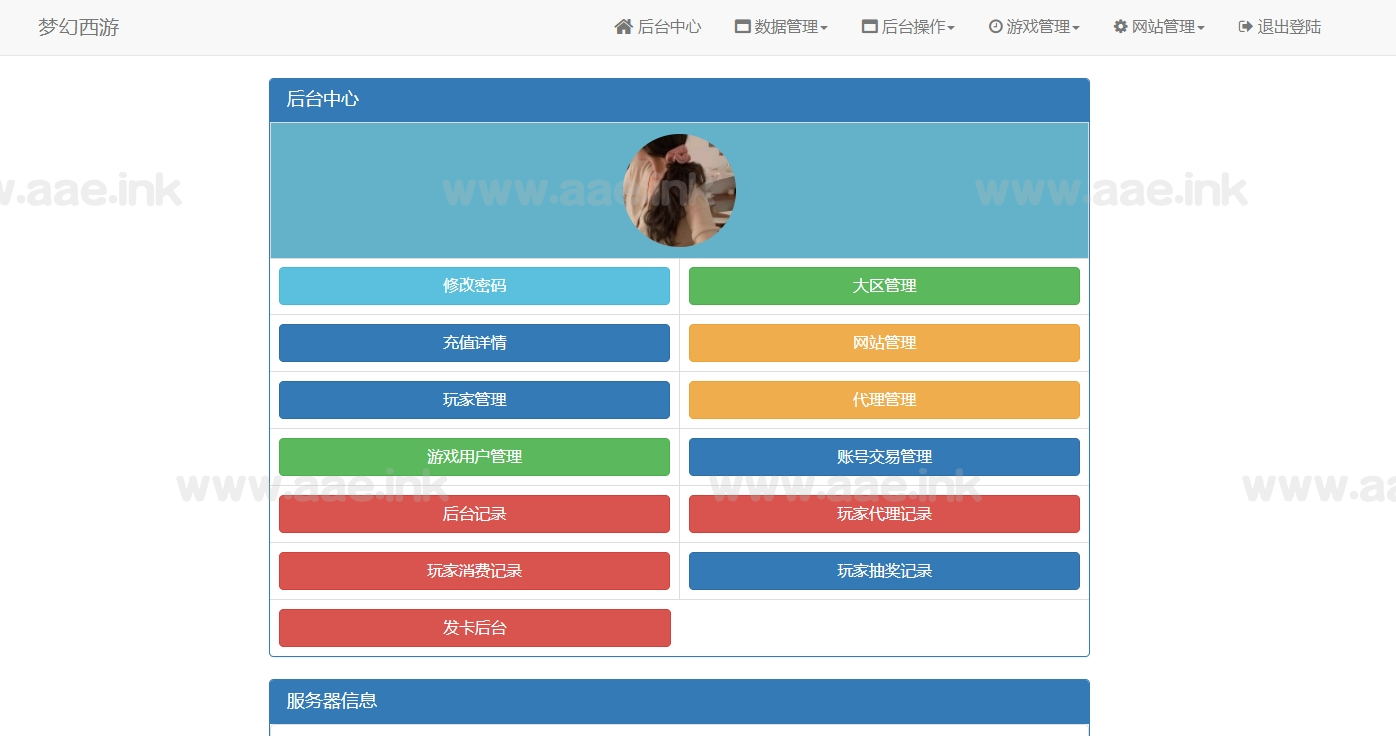This screenshot has width=1396, height=736.
Task: Open 代理管理
Action: [884, 400]
